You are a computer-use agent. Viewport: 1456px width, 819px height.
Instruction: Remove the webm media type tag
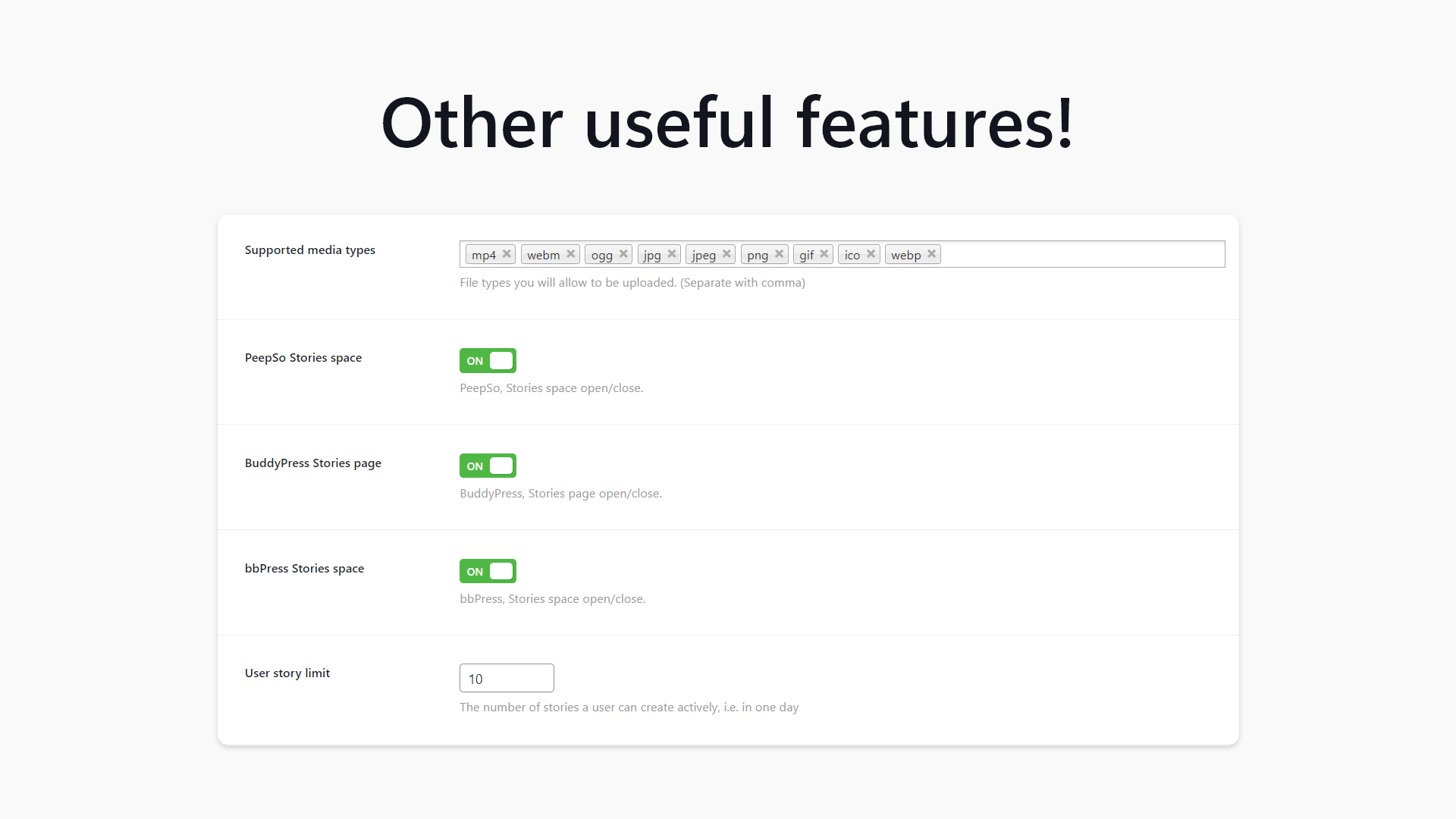pyautogui.click(x=571, y=254)
